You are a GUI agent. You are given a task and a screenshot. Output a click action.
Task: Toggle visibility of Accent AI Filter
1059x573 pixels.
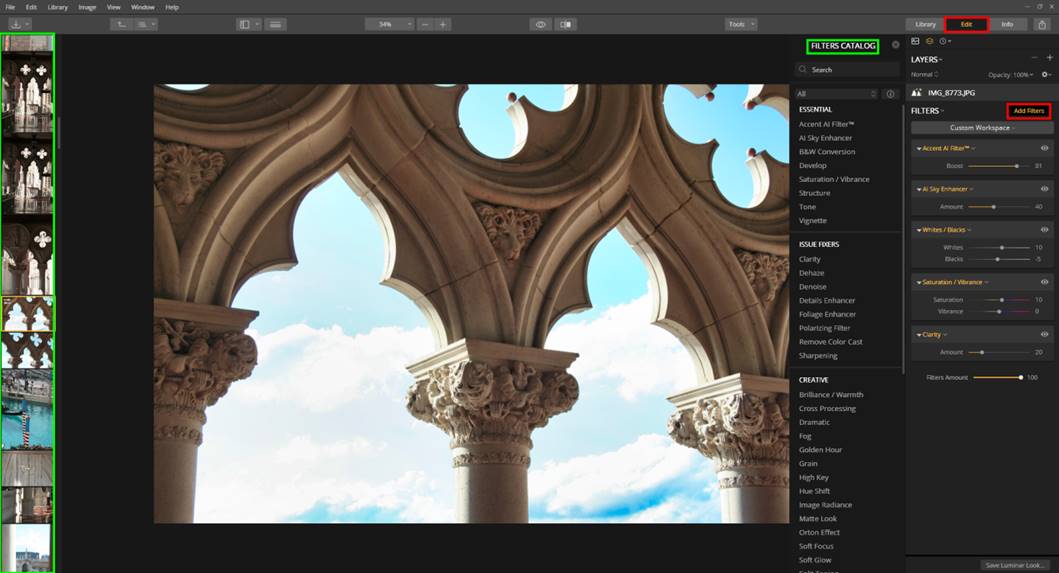point(1044,148)
